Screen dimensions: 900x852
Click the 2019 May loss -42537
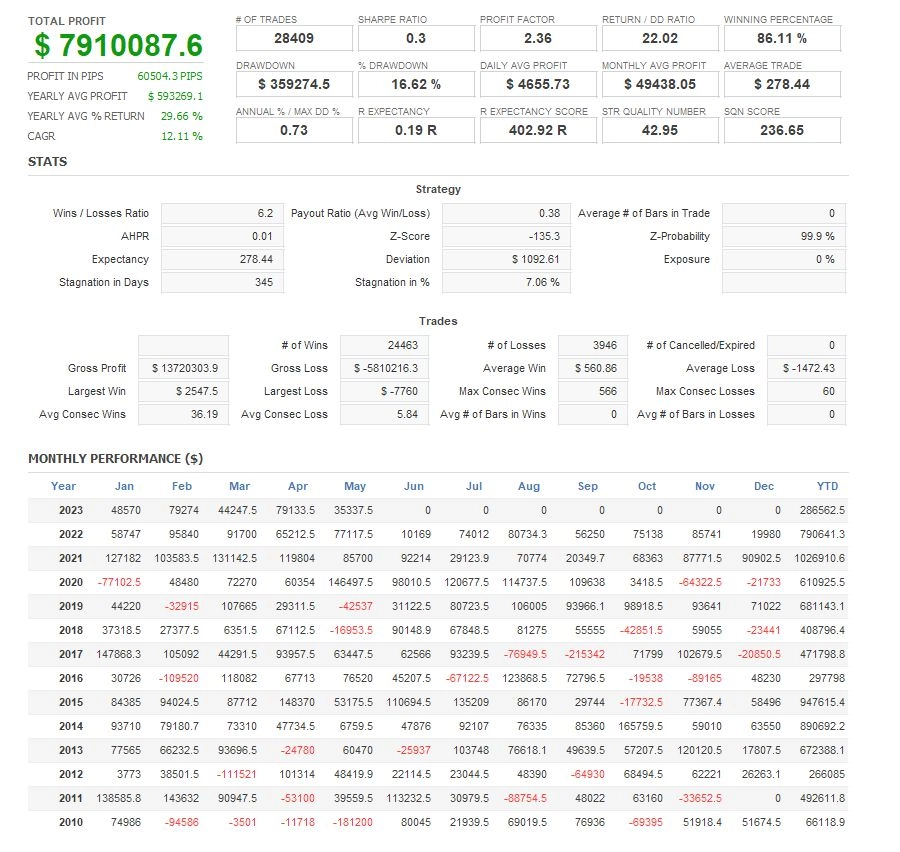355,606
